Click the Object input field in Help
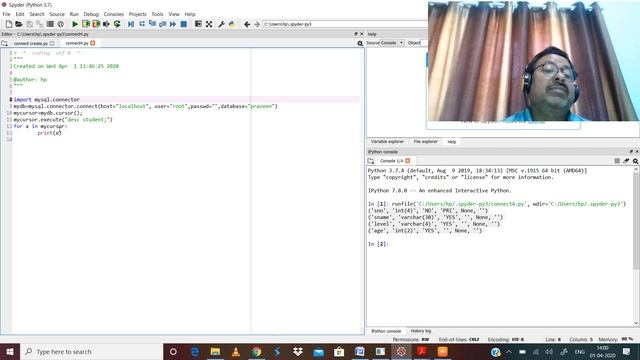Screen dimensions: 640x360 tap(424, 43)
